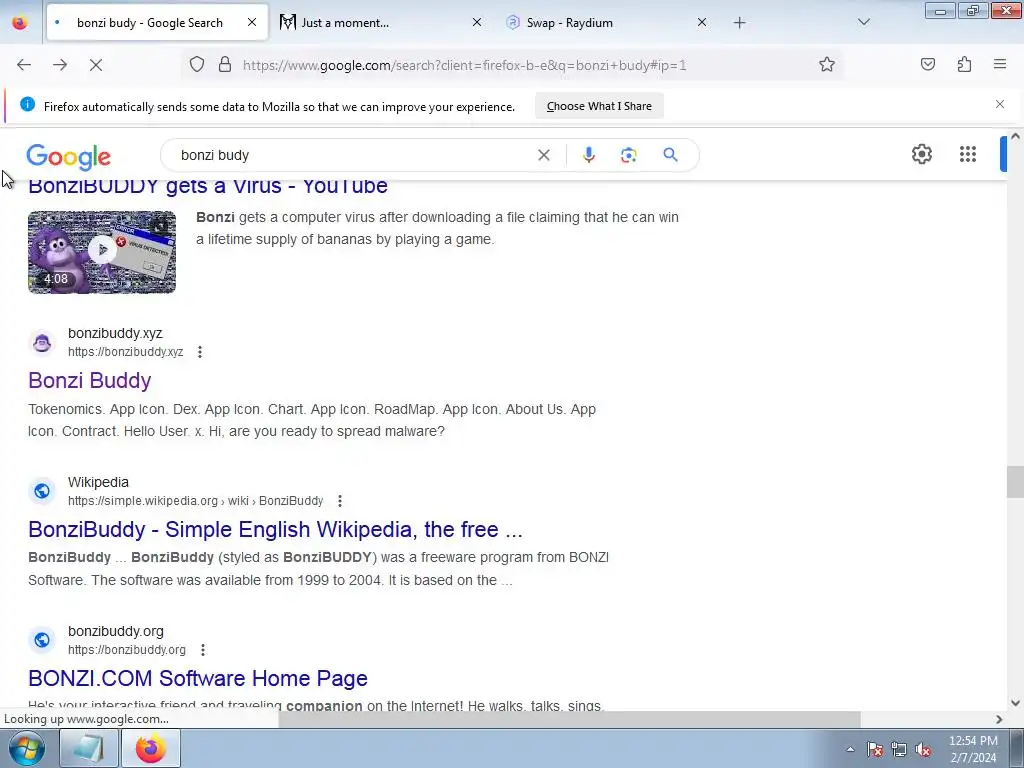
Task: Open the Extensions puzzle icon
Action: [965, 64]
